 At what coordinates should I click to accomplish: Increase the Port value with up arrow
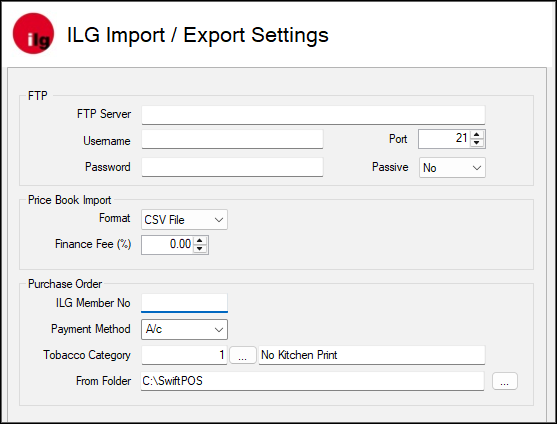tap(477, 135)
